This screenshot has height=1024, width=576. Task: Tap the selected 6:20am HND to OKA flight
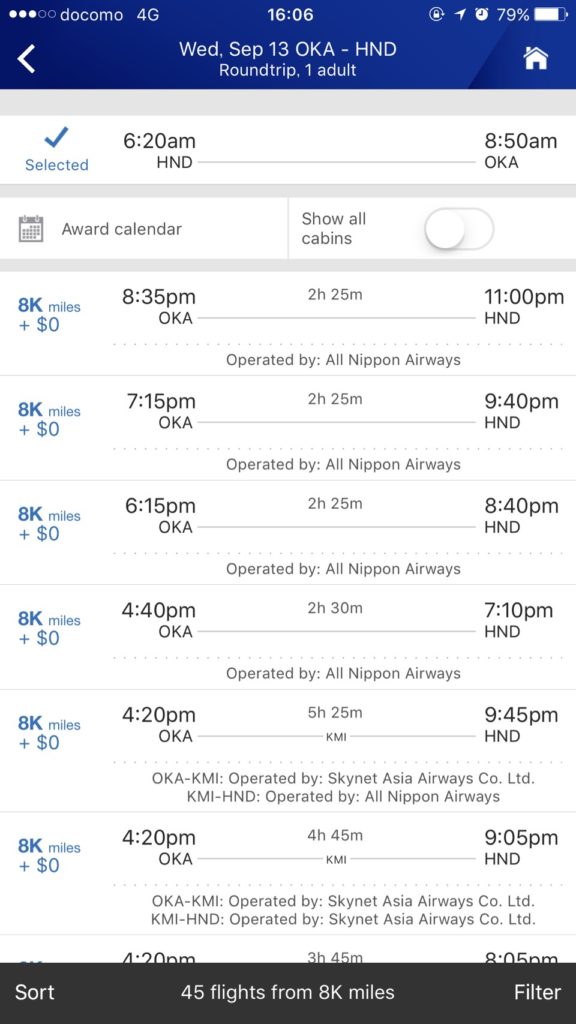point(288,150)
